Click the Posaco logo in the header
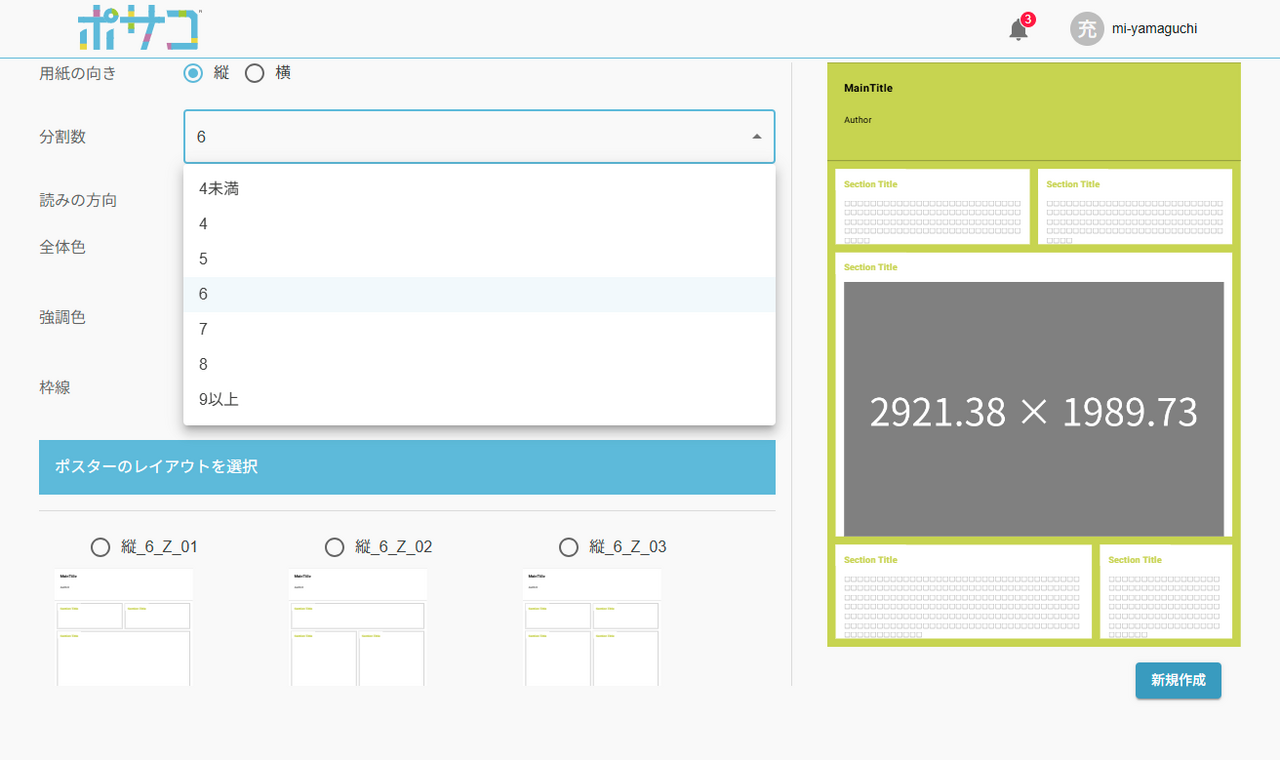Viewport: 1280px width, 760px height. pyautogui.click(x=139, y=28)
